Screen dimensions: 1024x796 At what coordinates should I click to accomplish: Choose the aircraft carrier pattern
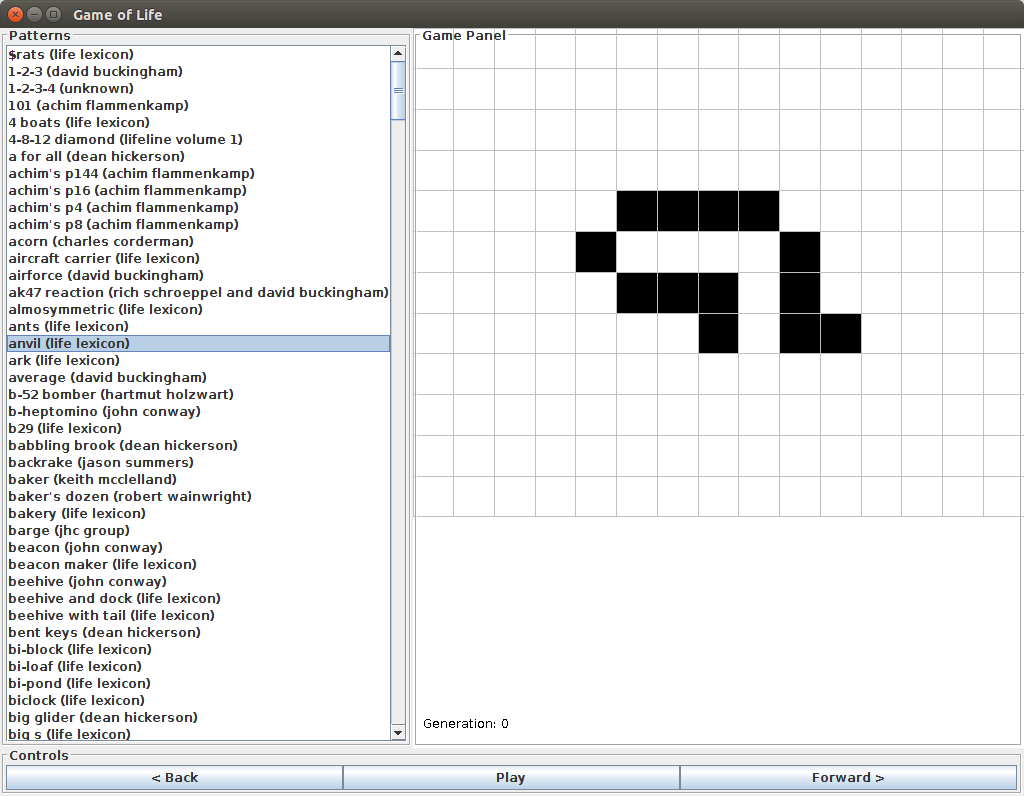[104, 258]
